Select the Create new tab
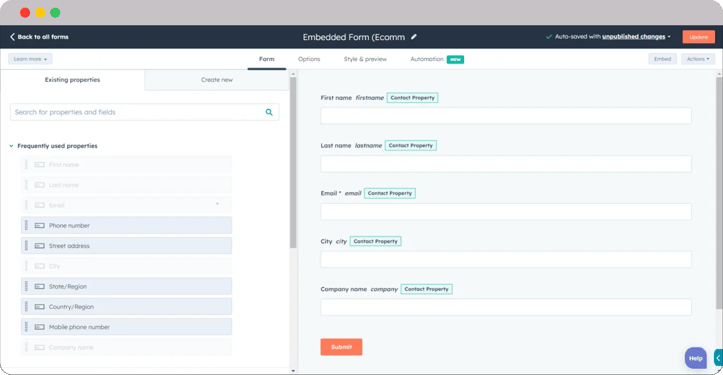723x375 pixels. pos(217,80)
